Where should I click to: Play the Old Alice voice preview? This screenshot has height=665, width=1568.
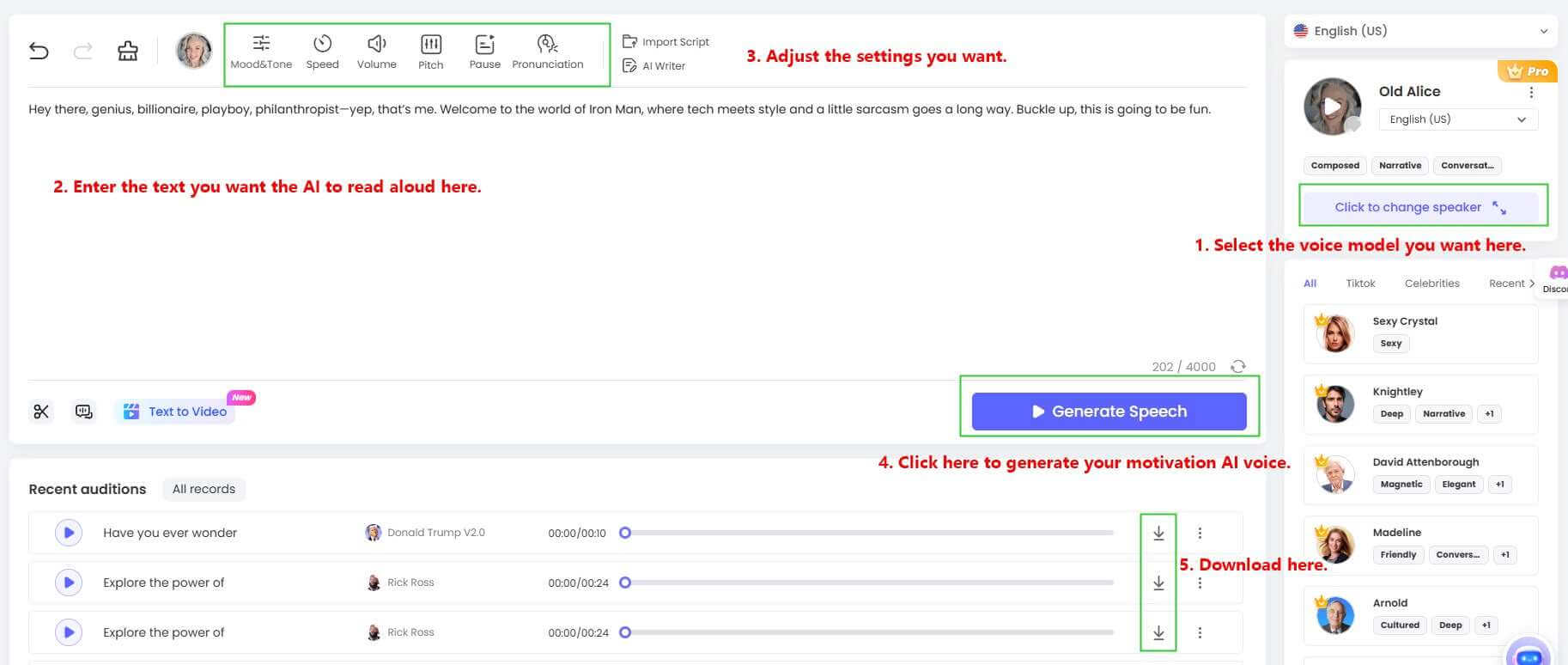(1332, 107)
